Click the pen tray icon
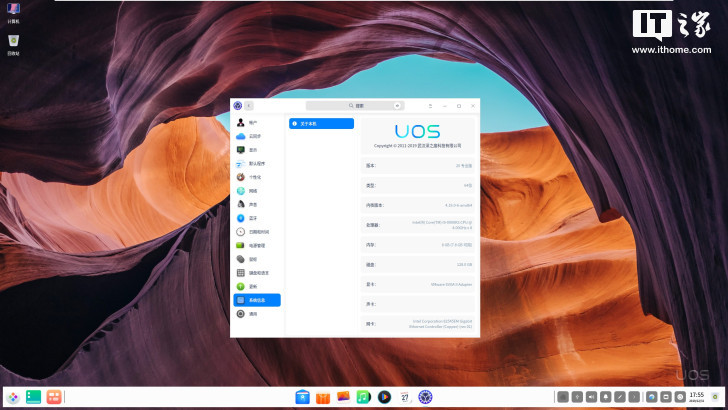Screen dimensions: 728x410 pos(620,397)
